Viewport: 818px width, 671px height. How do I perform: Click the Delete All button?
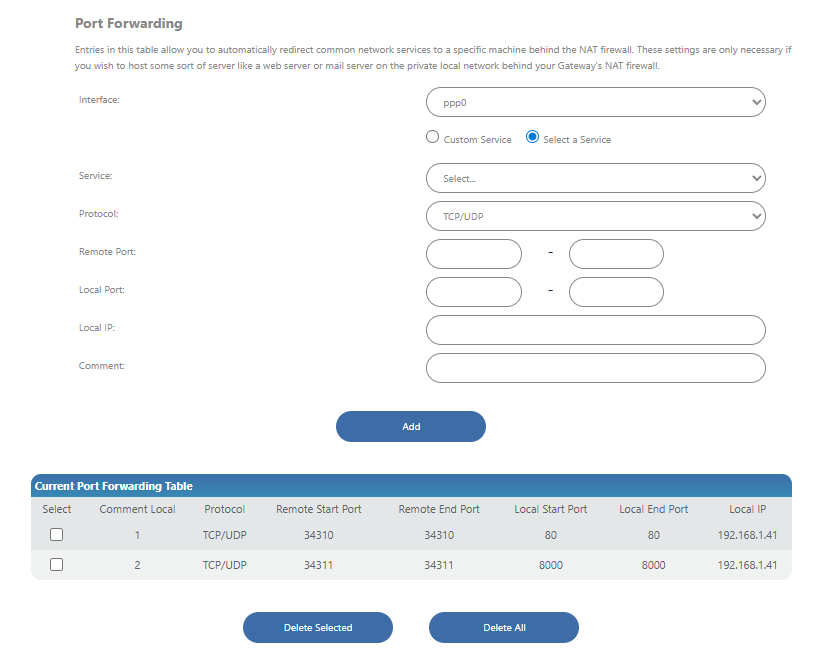(x=504, y=628)
